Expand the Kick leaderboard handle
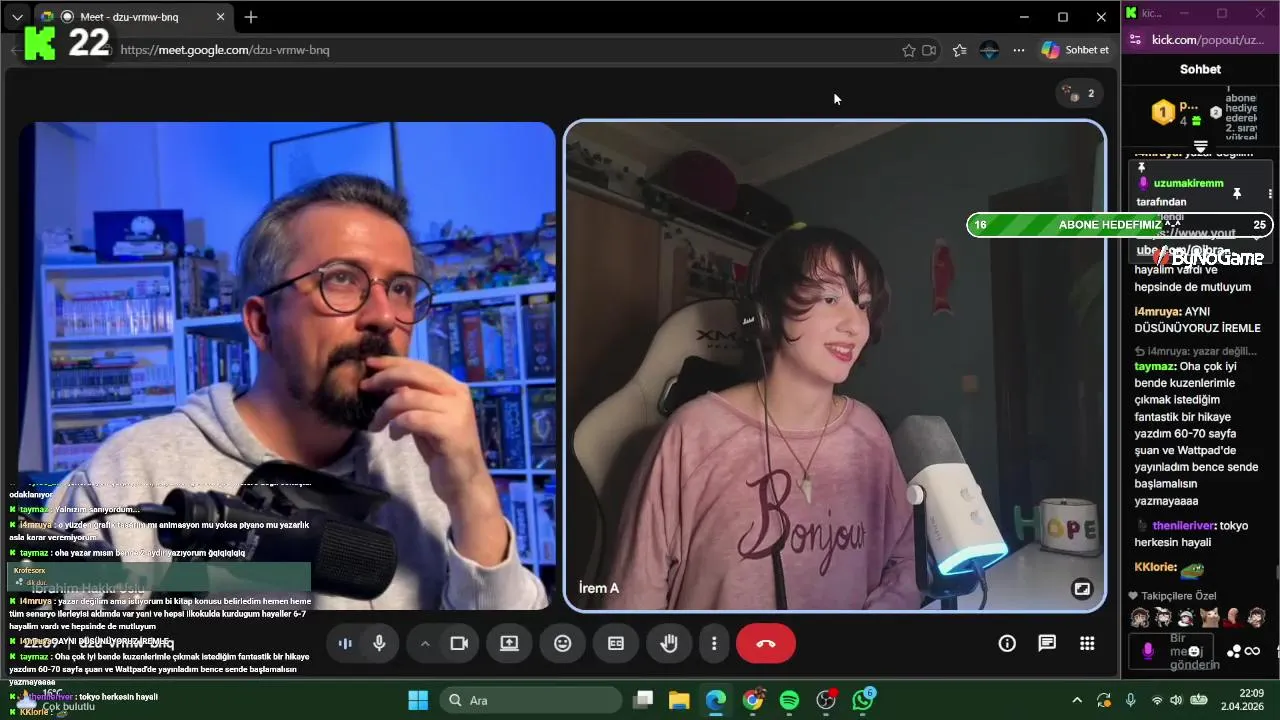1280x720 pixels. (1201, 146)
